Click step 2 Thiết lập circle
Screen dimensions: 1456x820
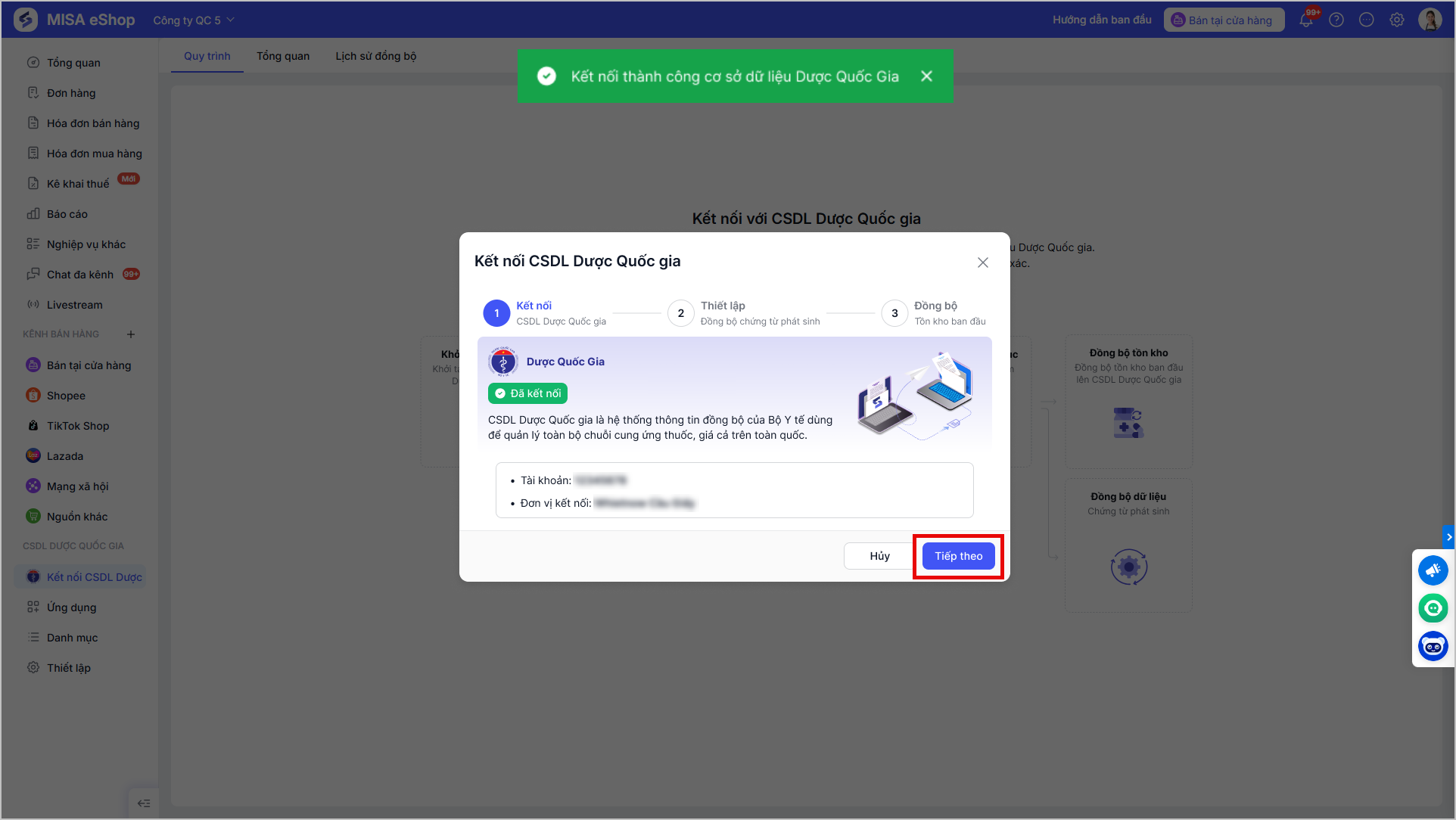point(681,313)
